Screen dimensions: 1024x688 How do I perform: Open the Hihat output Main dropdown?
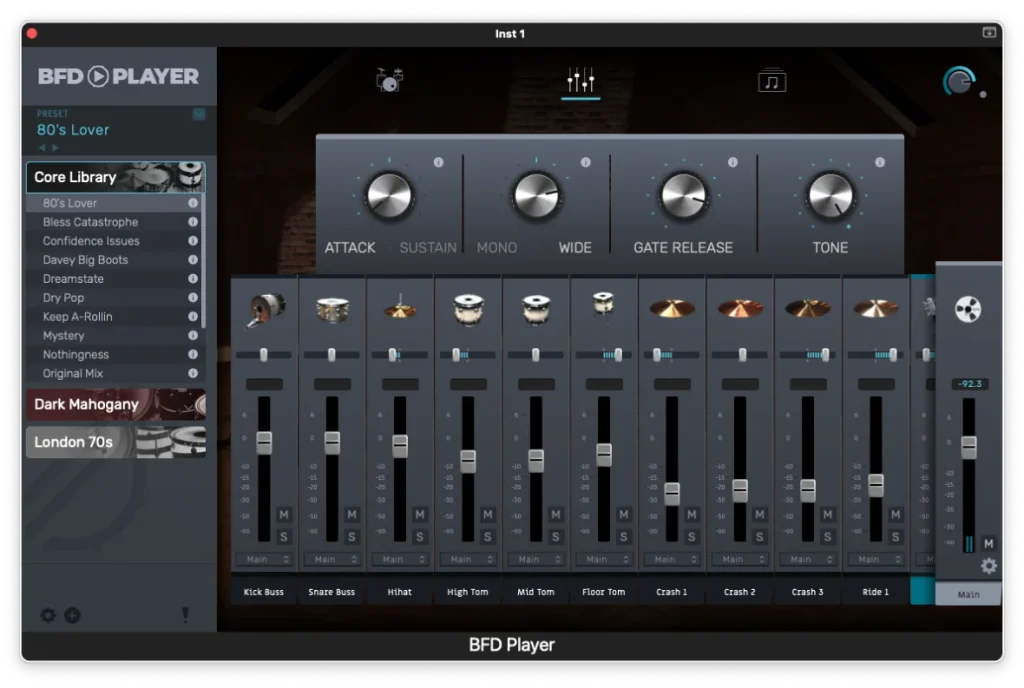tap(399, 560)
